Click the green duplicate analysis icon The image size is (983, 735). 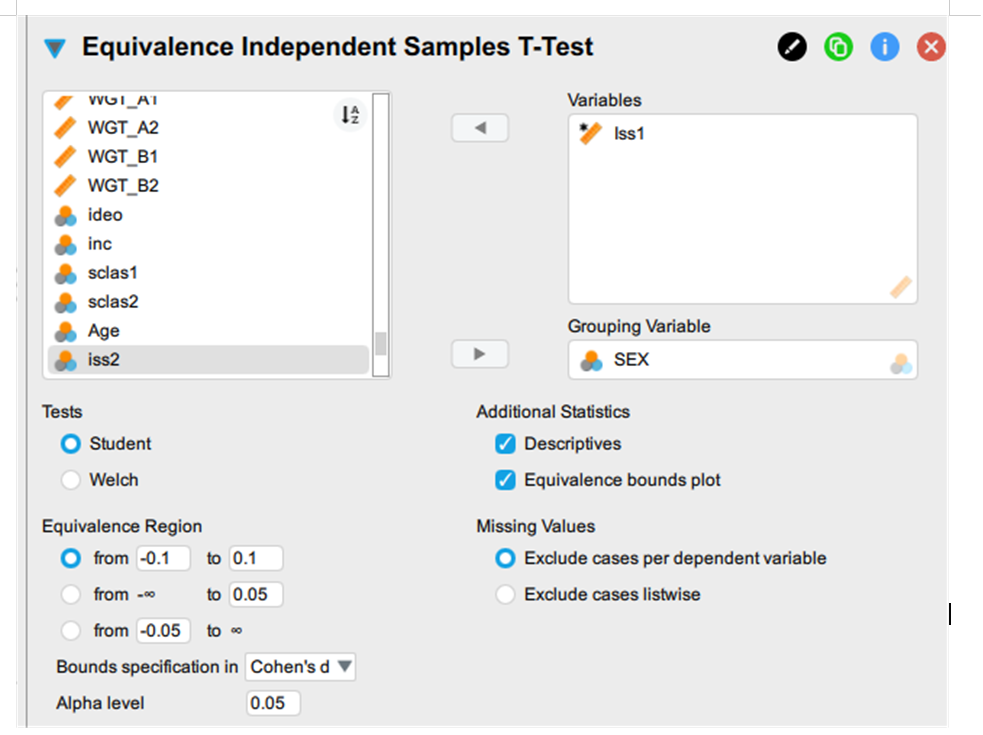pyautogui.click(x=838, y=47)
